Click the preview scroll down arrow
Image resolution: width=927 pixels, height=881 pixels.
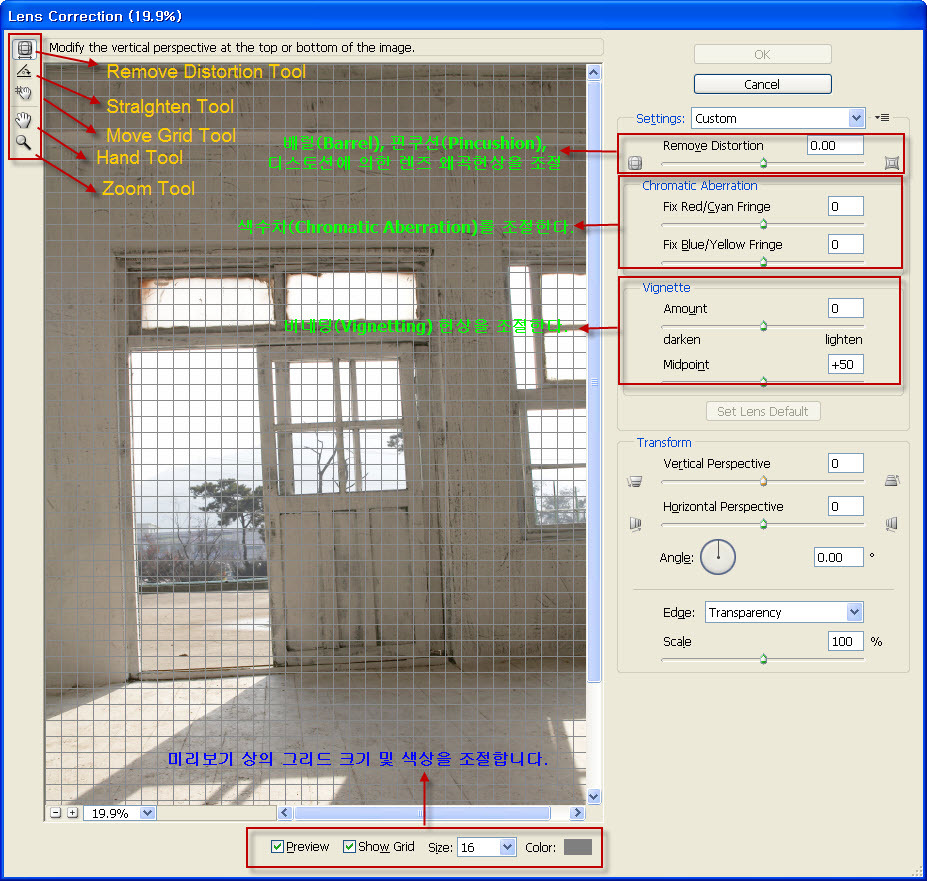click(594, 796)
